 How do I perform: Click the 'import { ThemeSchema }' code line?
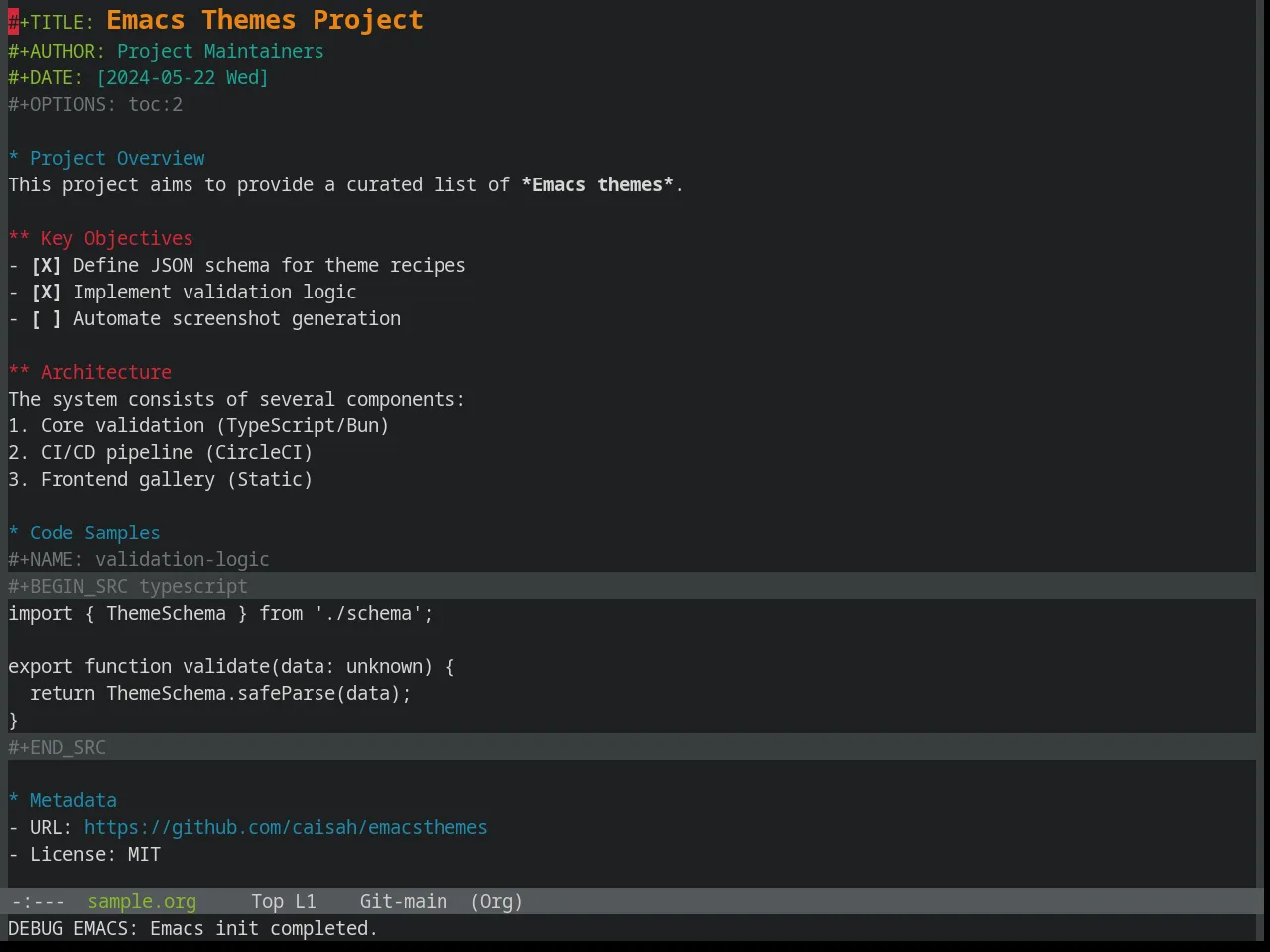(x=220, y=614)
